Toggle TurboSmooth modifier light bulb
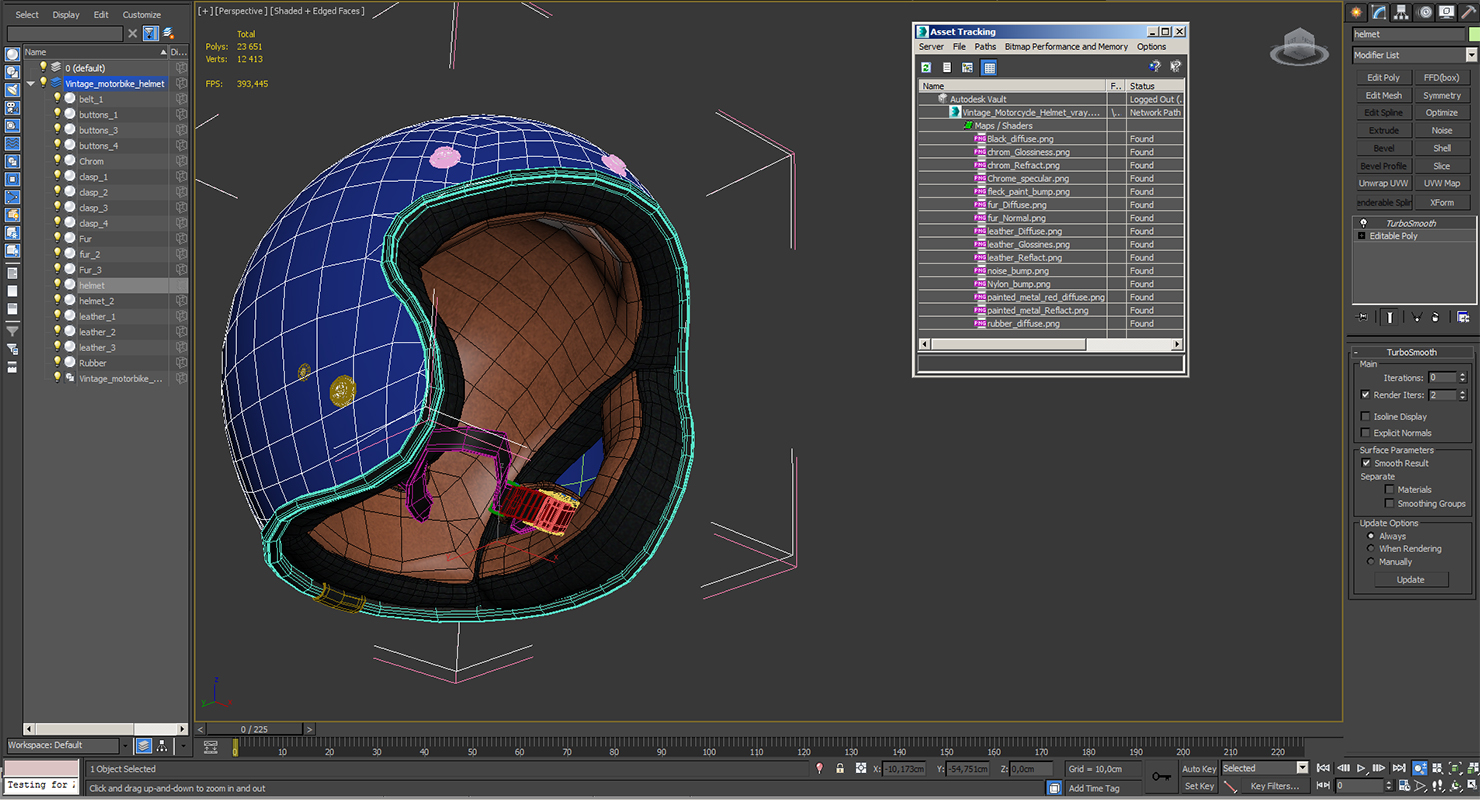The height and width of the screenshot is (800, 1480). [1362, 223]
